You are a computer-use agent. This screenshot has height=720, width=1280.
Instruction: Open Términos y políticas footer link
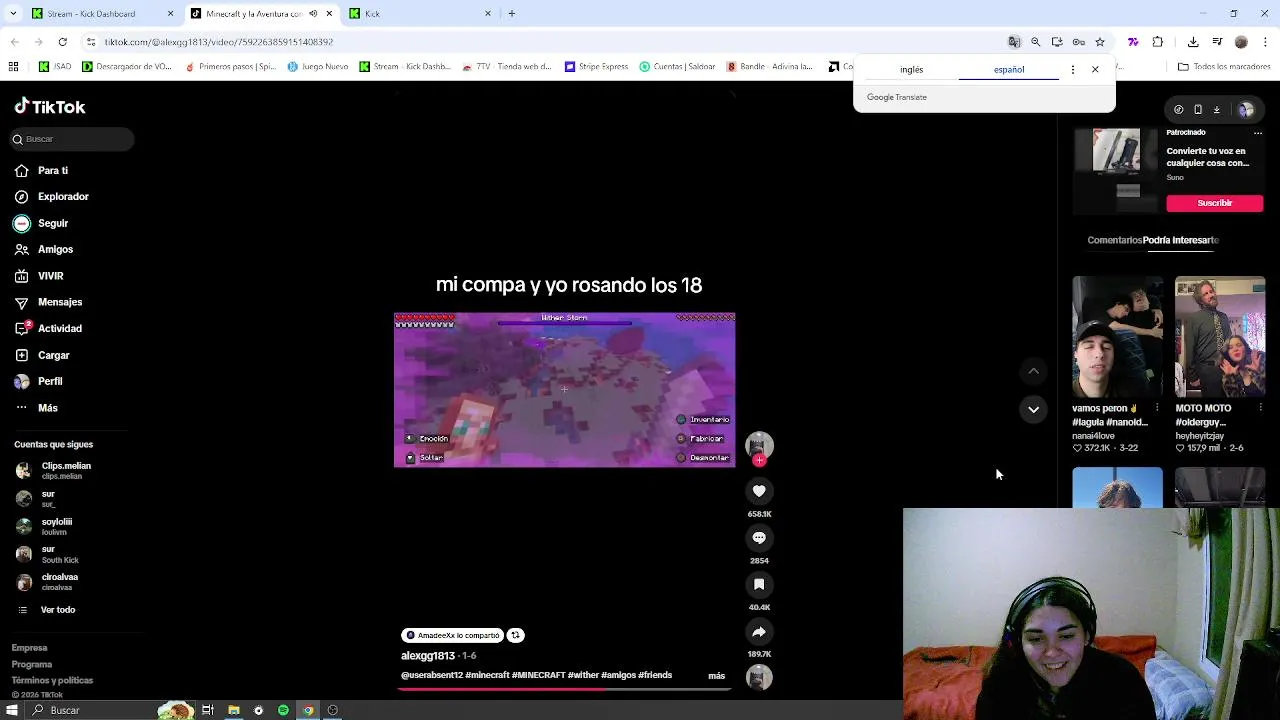pos(52,680)
